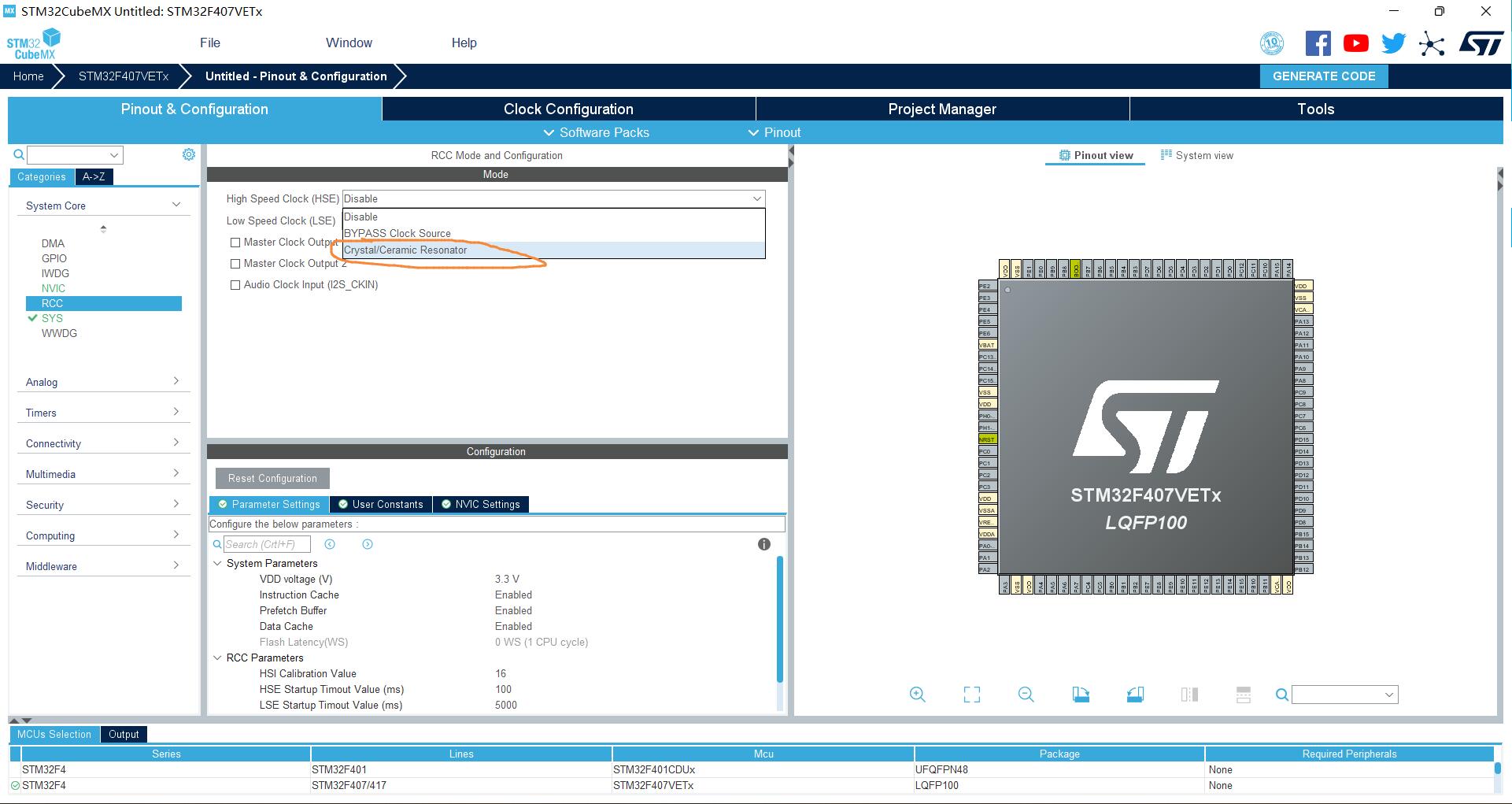
Task: Enable Master Clock Output 2 checkbox
Action: pos(235,264)
